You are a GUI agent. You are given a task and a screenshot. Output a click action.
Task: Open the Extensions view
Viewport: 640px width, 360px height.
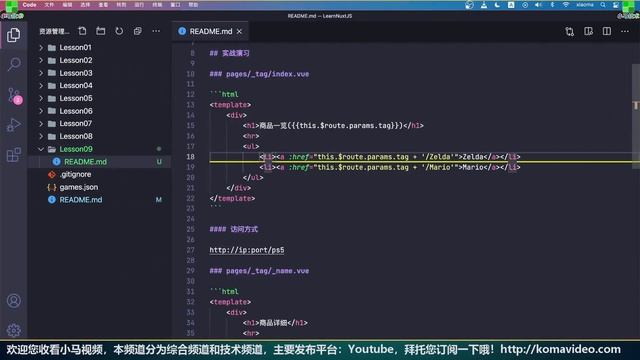(13, 155)
